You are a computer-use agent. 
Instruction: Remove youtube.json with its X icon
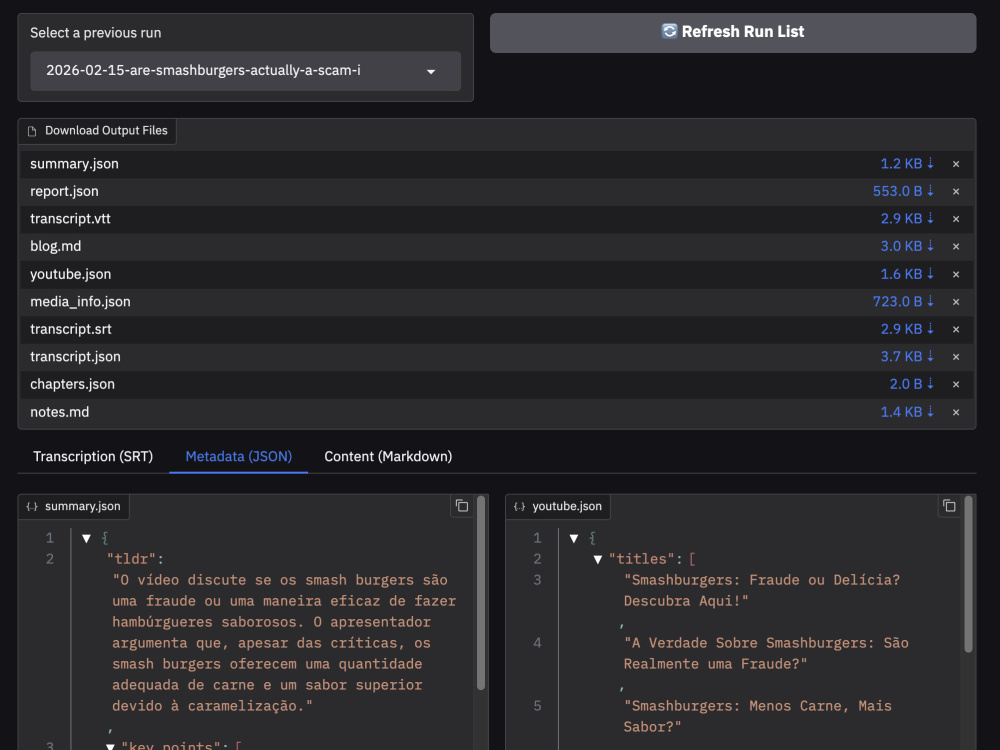tap(956, 275)
